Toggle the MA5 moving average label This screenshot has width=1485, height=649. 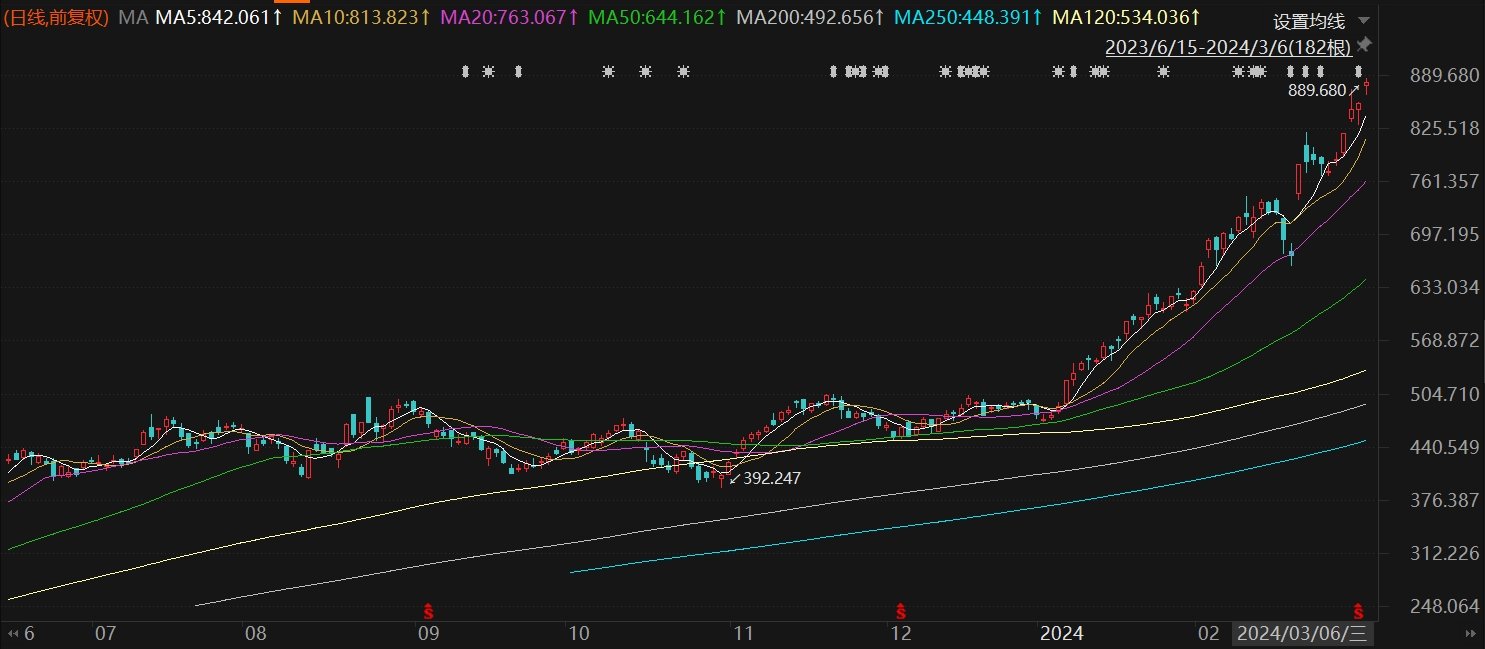point(219,18)
